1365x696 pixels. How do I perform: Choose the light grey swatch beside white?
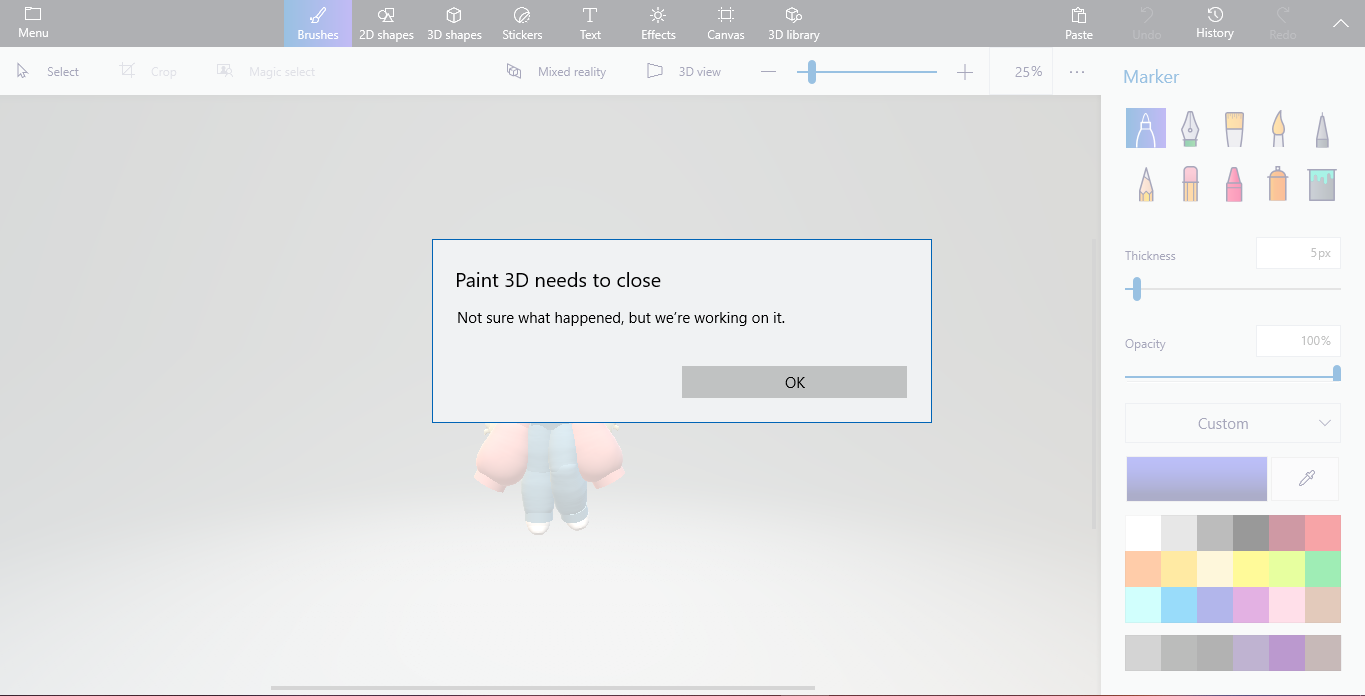(1179, 533)
